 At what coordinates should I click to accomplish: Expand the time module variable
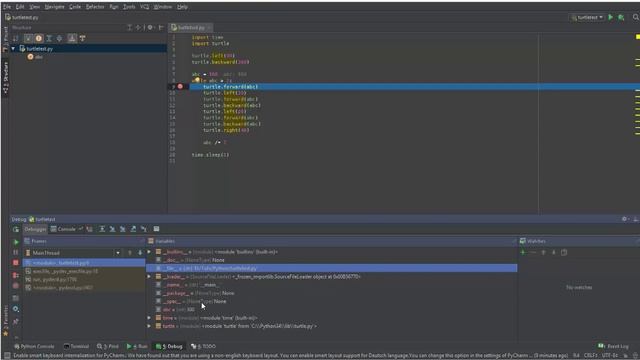tap(149, 318)
